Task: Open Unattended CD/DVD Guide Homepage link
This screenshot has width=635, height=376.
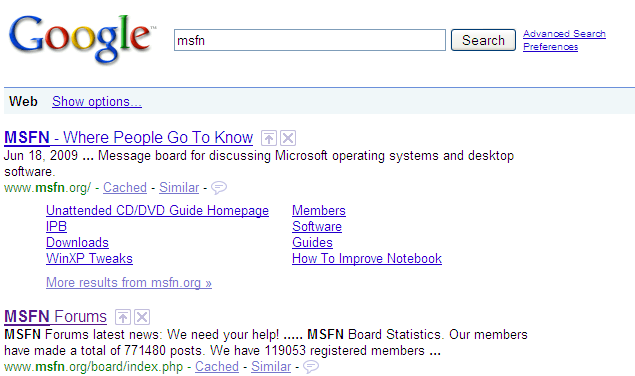Action: (157, 211)
